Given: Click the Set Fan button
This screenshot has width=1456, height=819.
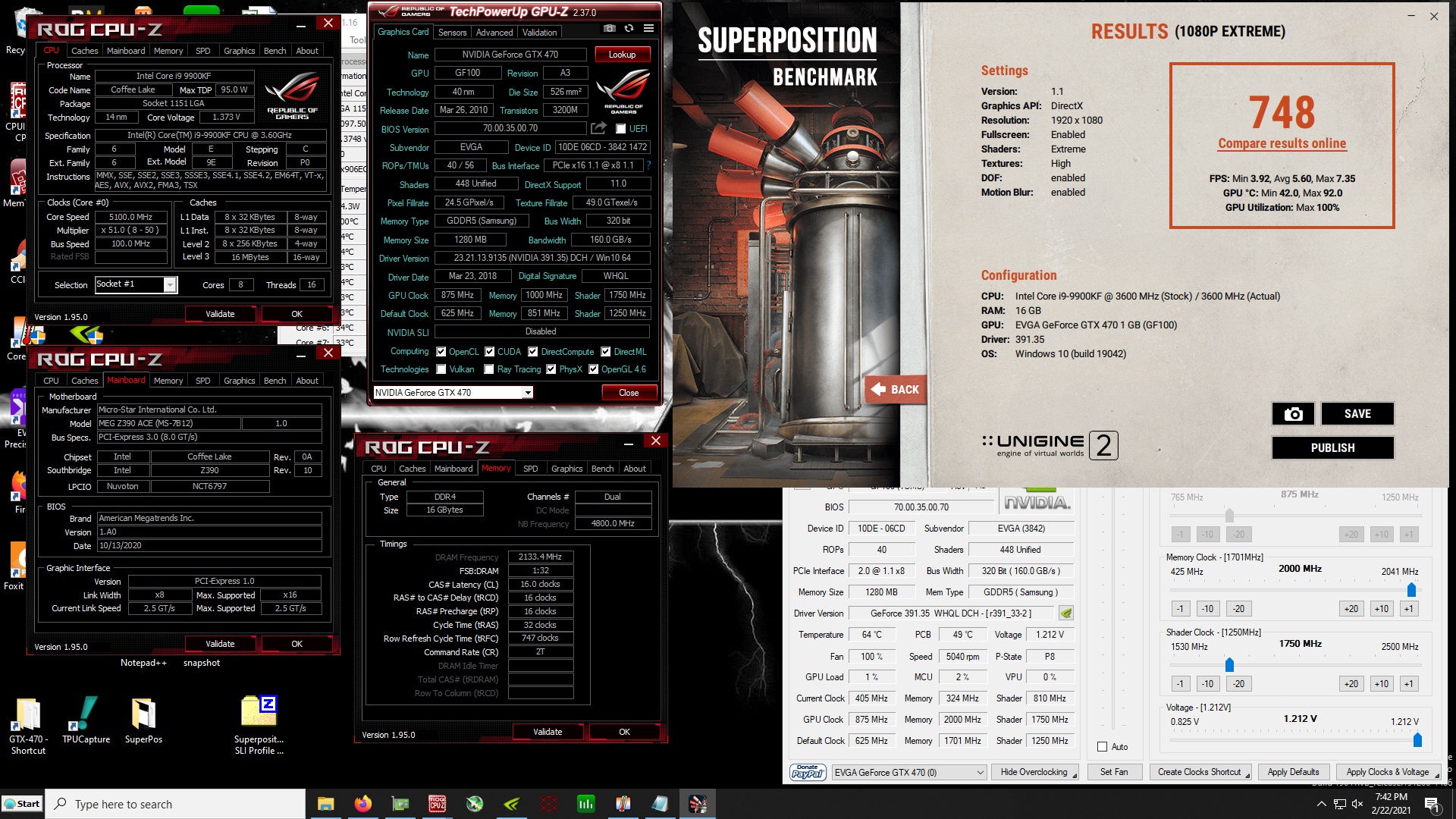Looking at the screenshot, I should click(x=1114, y=773).
